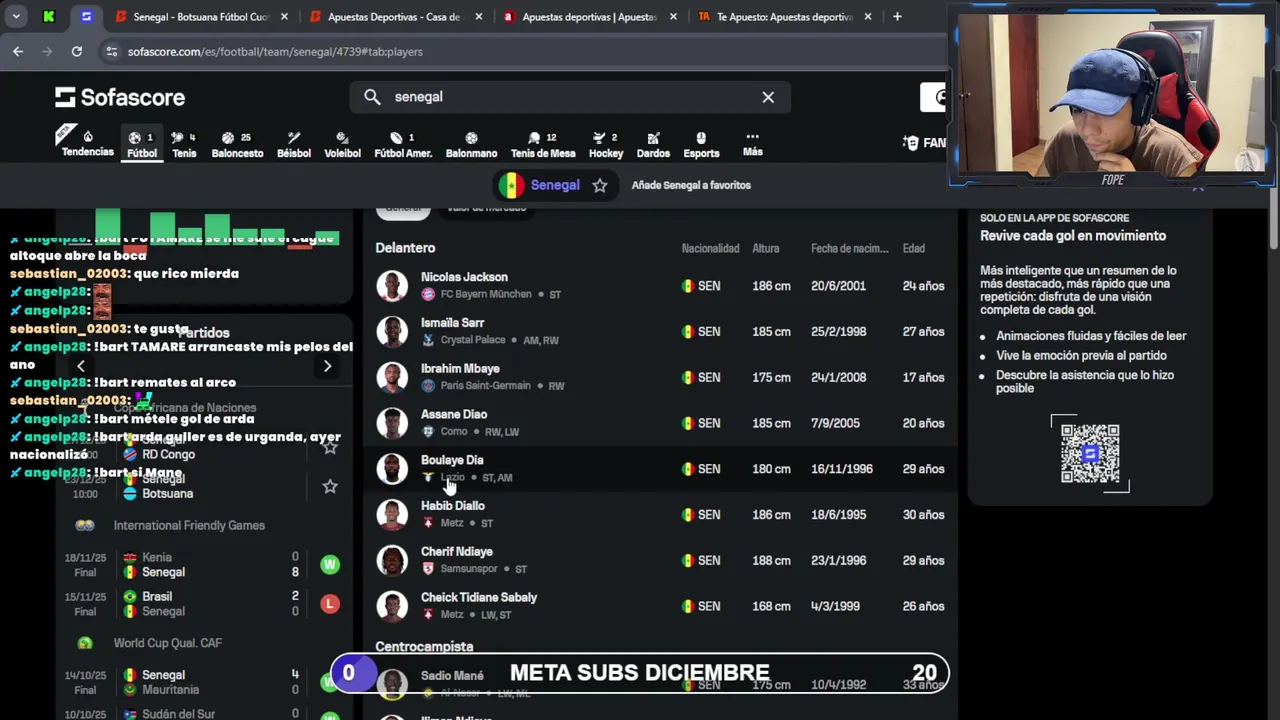This screenshot has width=1280, height=720.
Task: Select the first browser tab K icon
Action: tap(49, 17)
